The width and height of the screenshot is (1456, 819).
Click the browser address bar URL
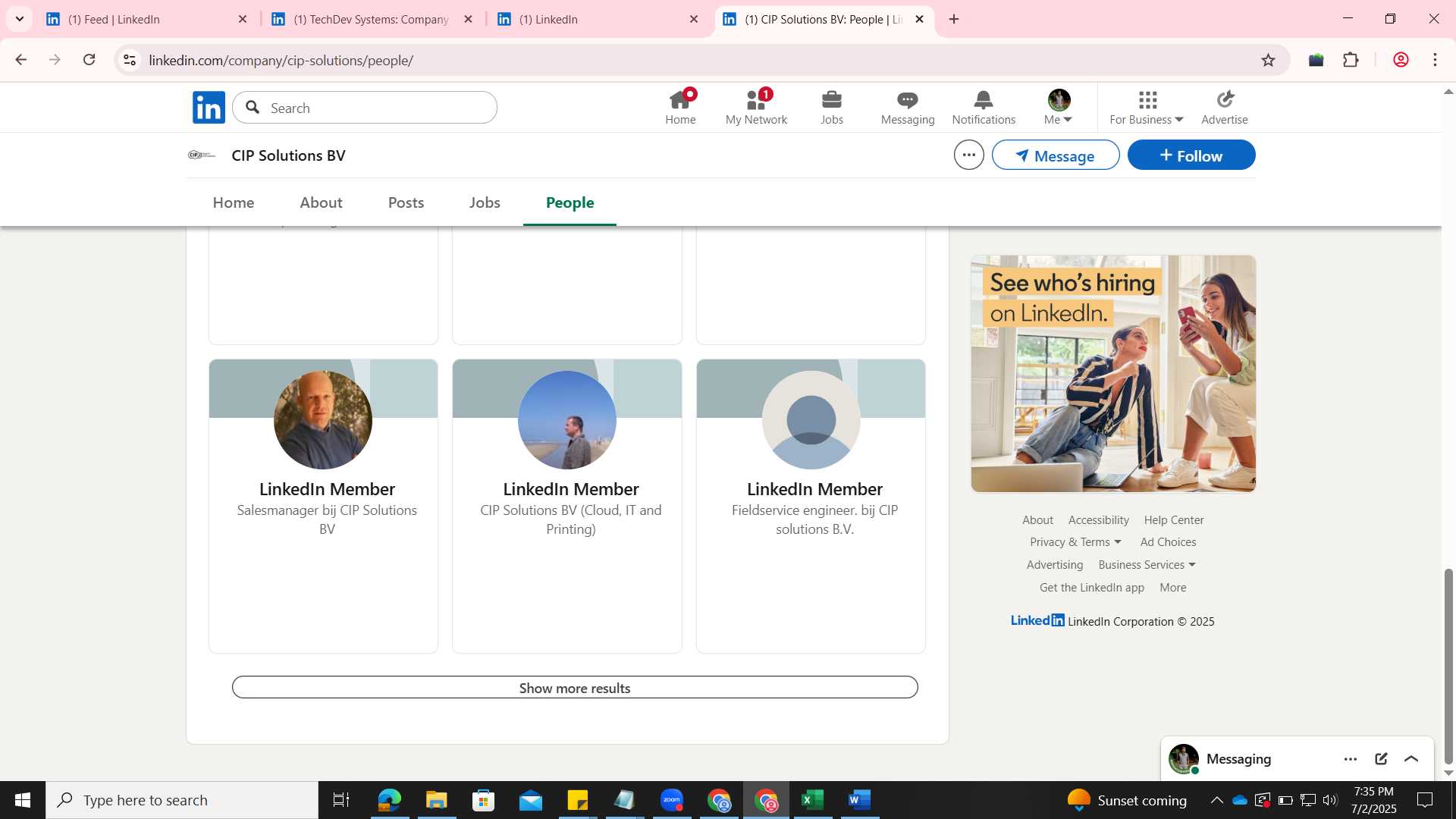click(281, 61)
